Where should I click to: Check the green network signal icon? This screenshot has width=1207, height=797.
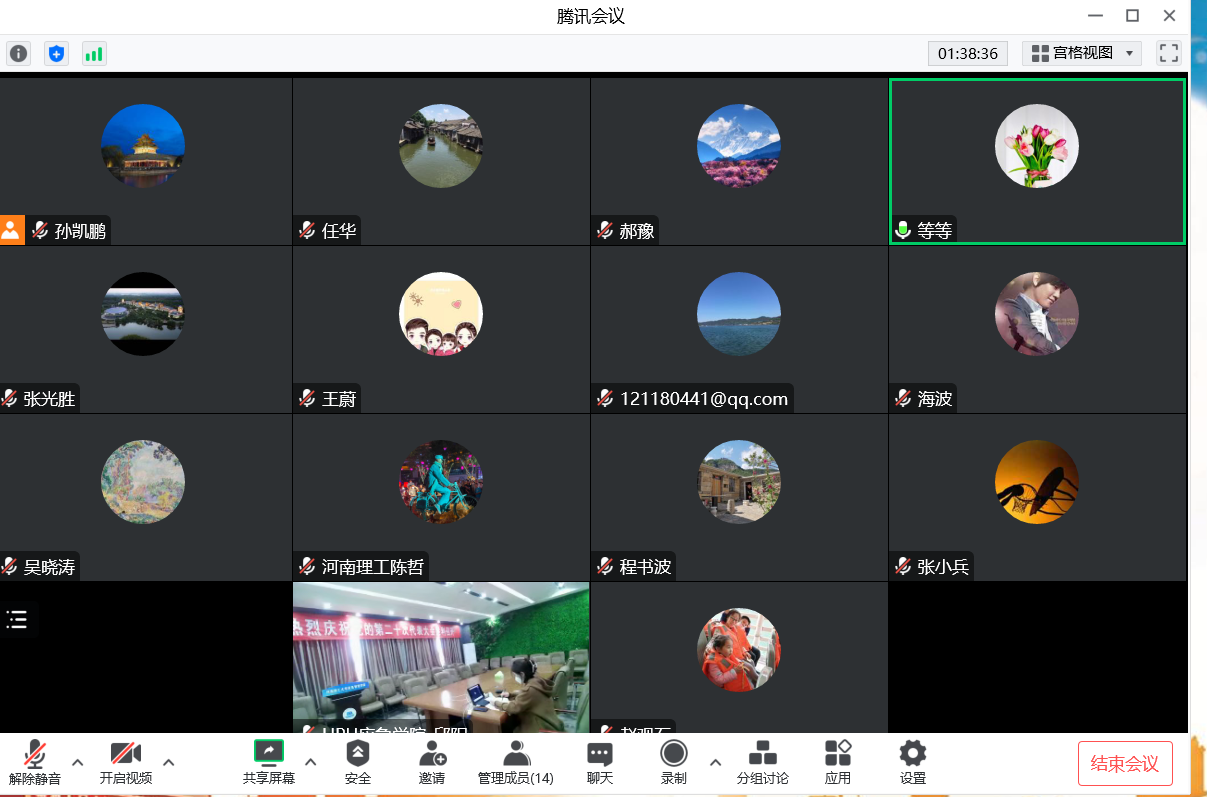94,53
